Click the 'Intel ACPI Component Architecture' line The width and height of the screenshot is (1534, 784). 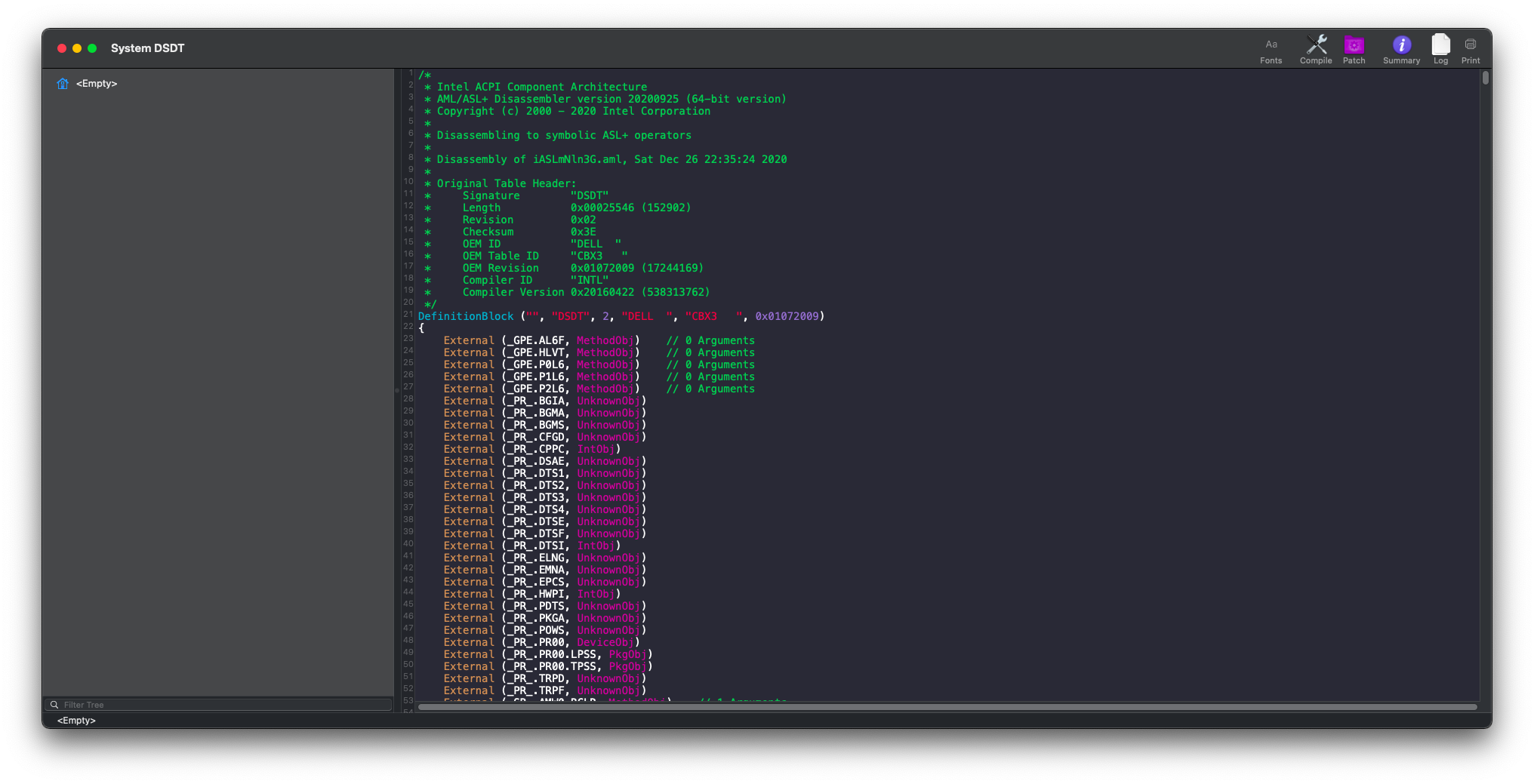[535, 87]
